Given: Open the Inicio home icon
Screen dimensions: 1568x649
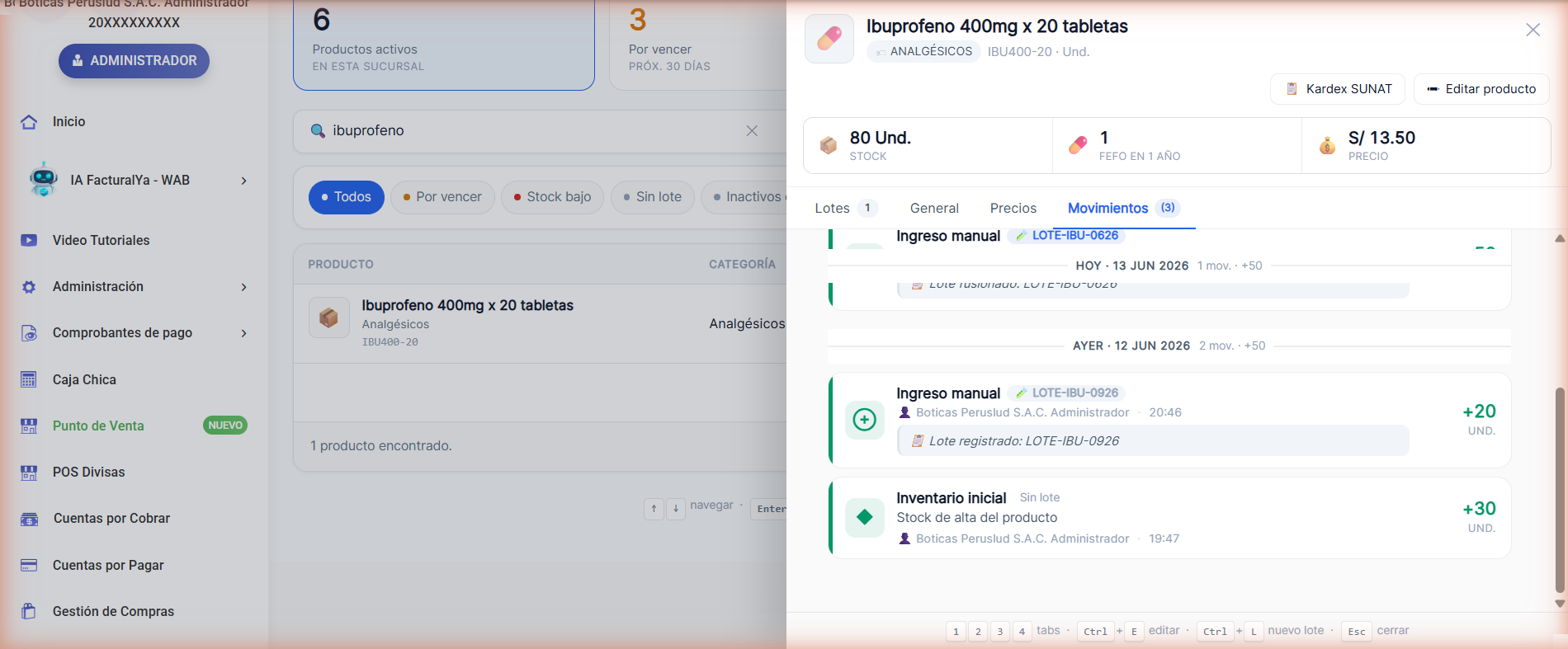Looking at the screenshot, I should [29, 122].
